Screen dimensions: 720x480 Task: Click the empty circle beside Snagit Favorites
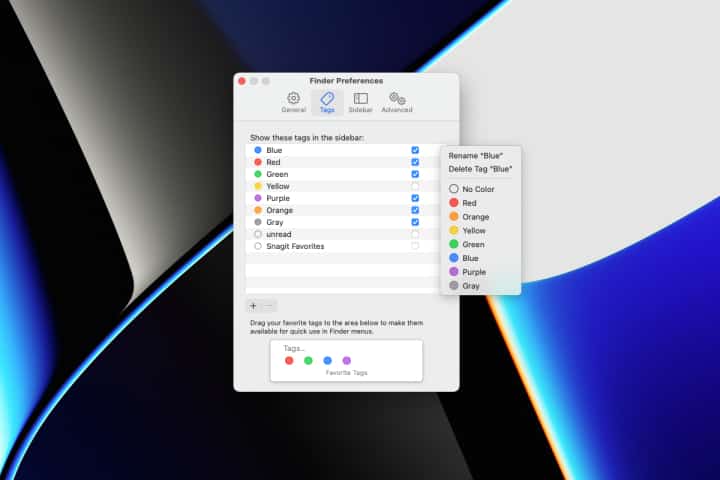tap(258, 246)
